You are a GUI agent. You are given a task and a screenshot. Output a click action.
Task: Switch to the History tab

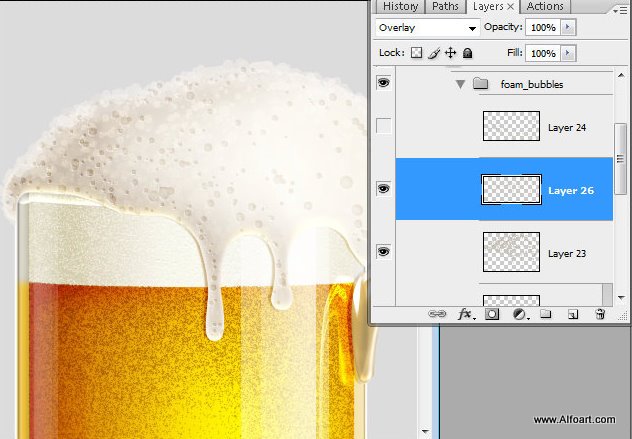coord(400,6)
